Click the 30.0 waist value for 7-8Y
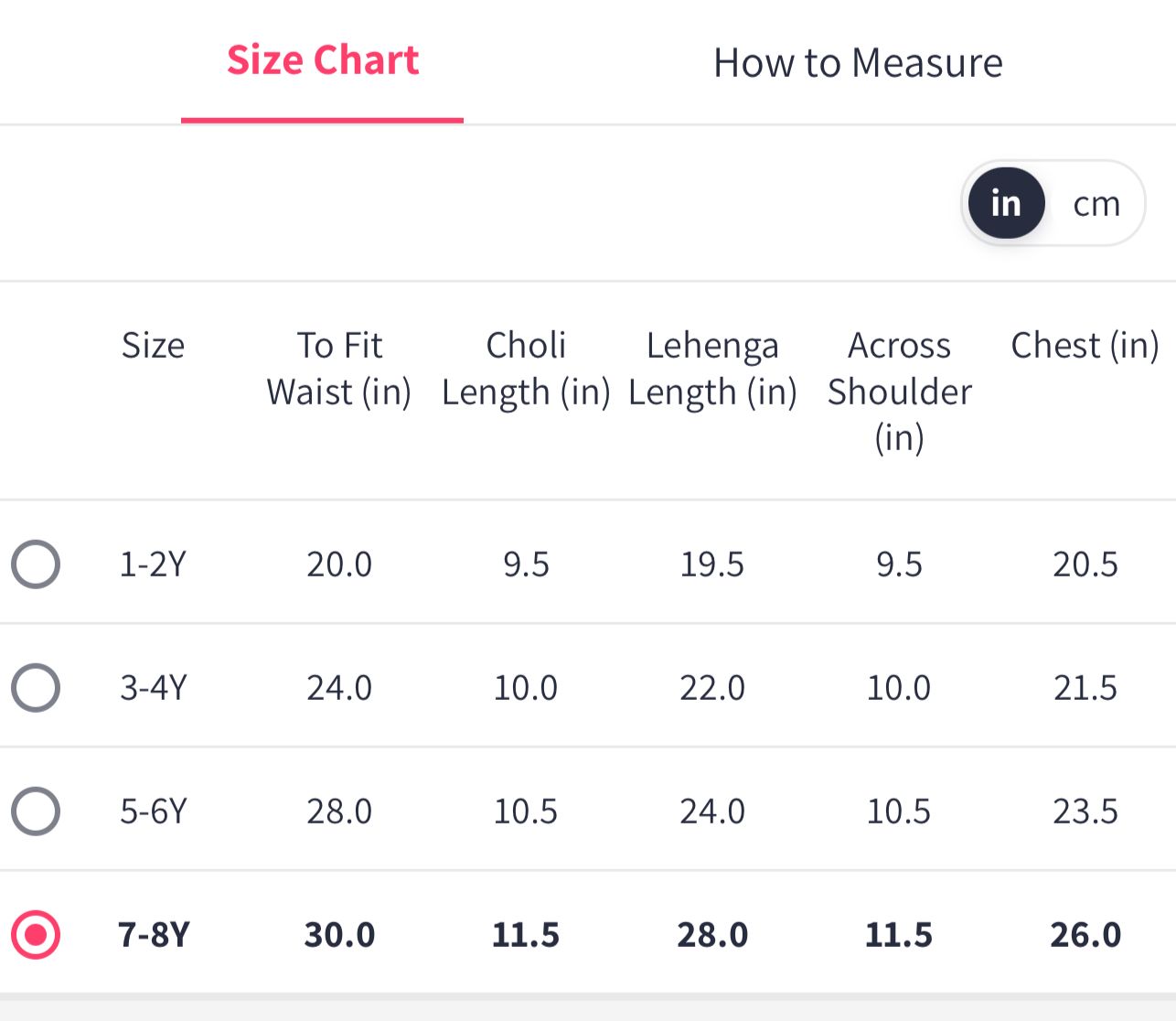1176x1021 pixels. pos(339,935)
